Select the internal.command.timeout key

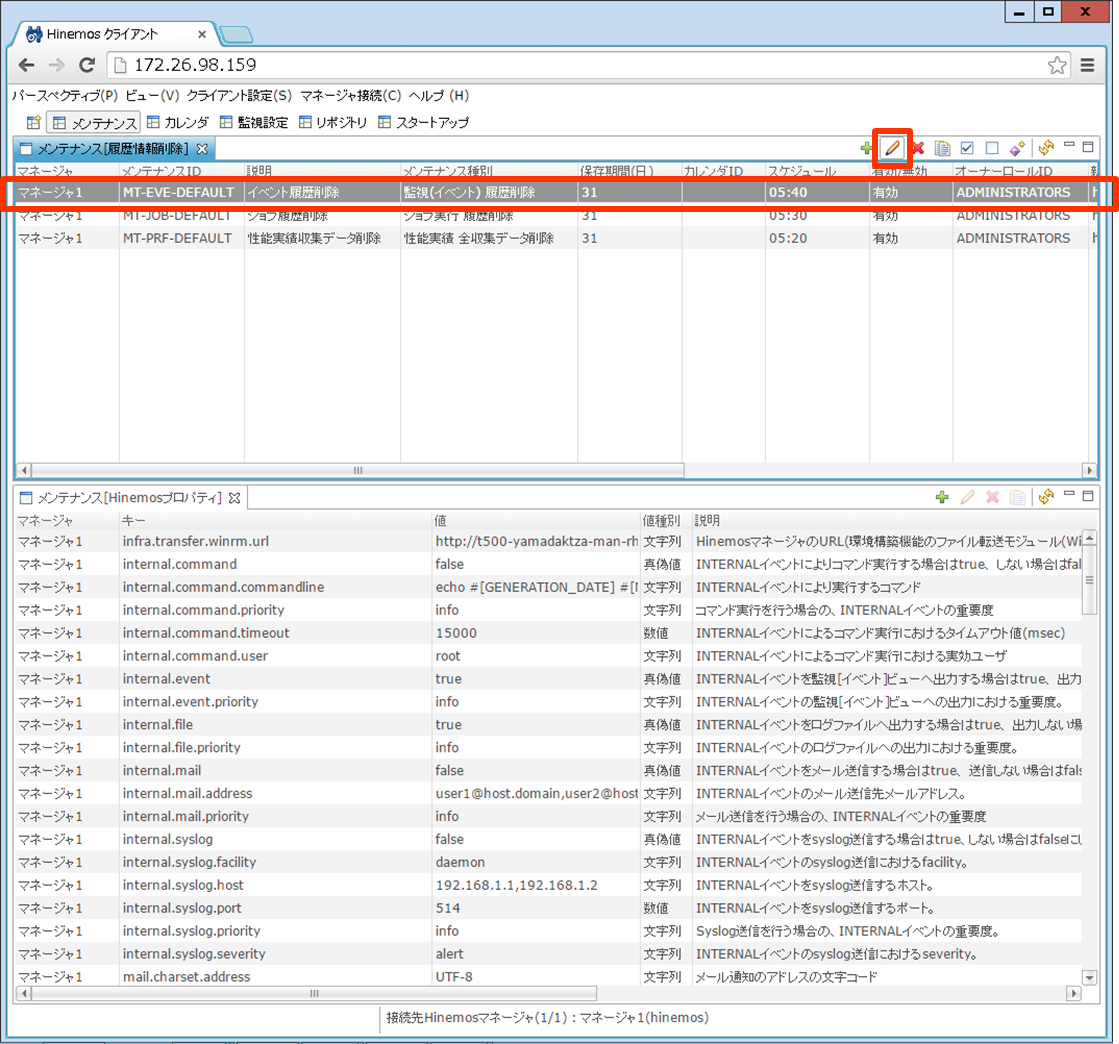click(206, 633)
